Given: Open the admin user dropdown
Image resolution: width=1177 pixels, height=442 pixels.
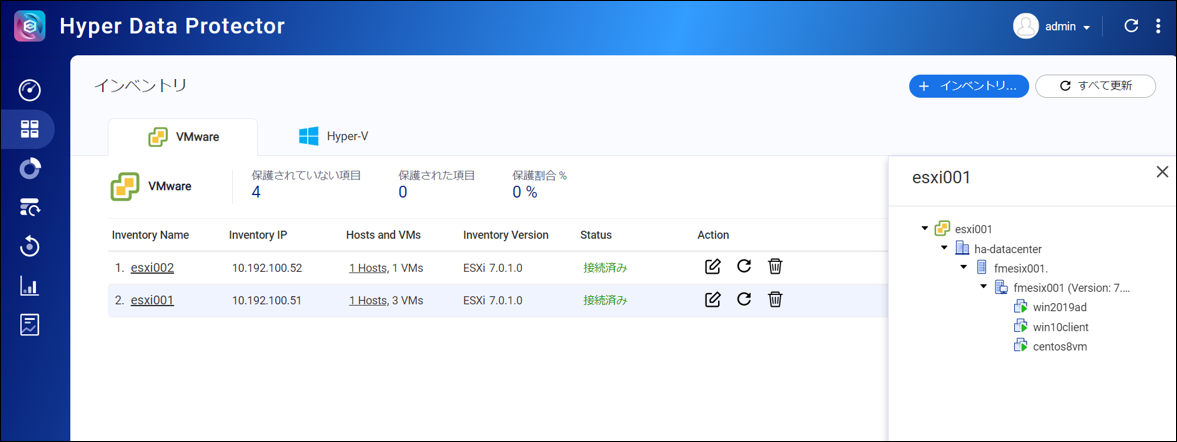Looking at the screenshot, I should click(1054, 27).
